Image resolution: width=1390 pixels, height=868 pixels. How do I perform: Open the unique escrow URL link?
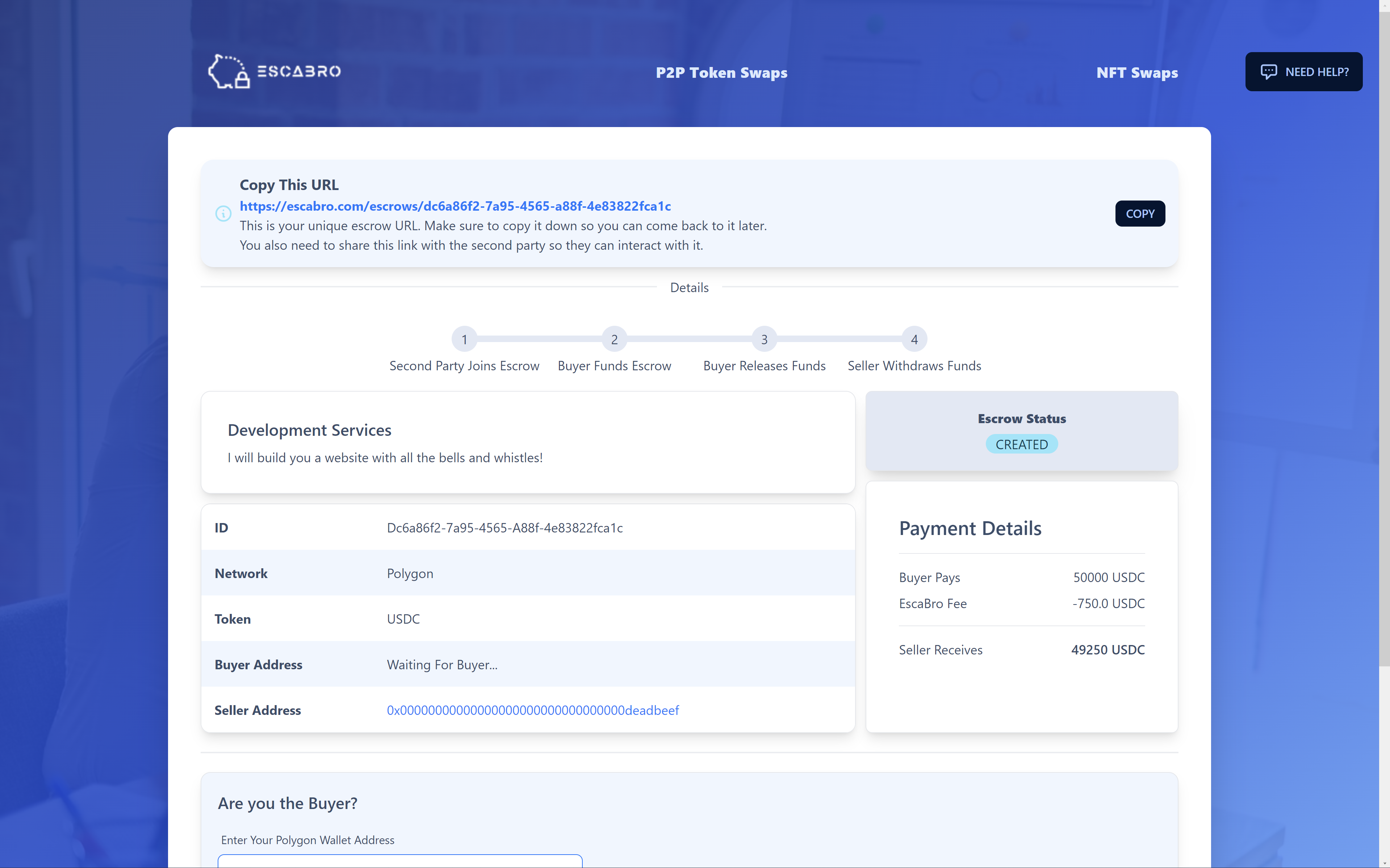tap(455, 206)
